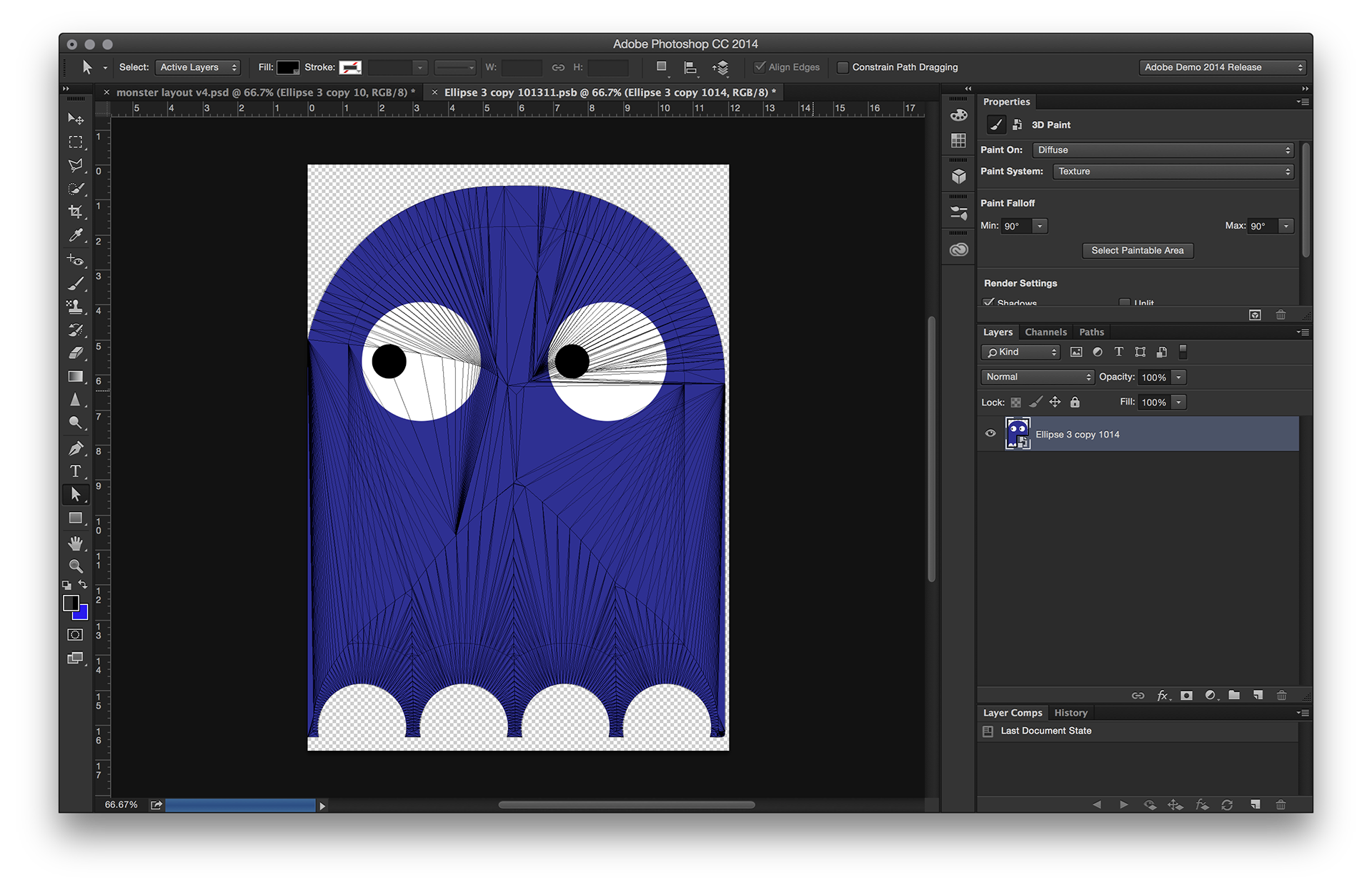1372x893 pixels.
Task: Toggle lock image pixels
Action: pyautogui.click(x=1035, y=403)
